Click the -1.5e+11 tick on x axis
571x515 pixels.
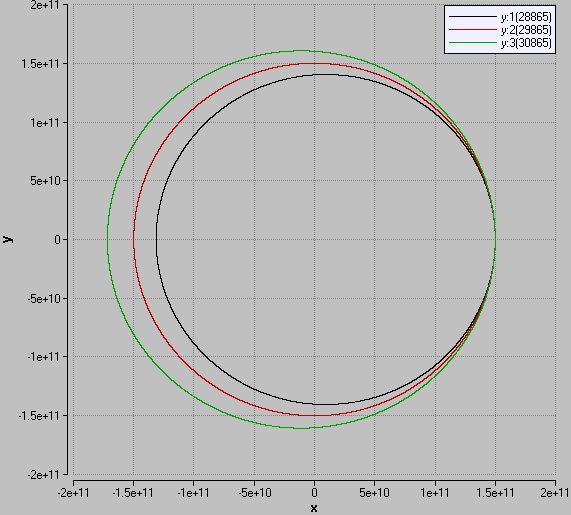pos(133,493)
